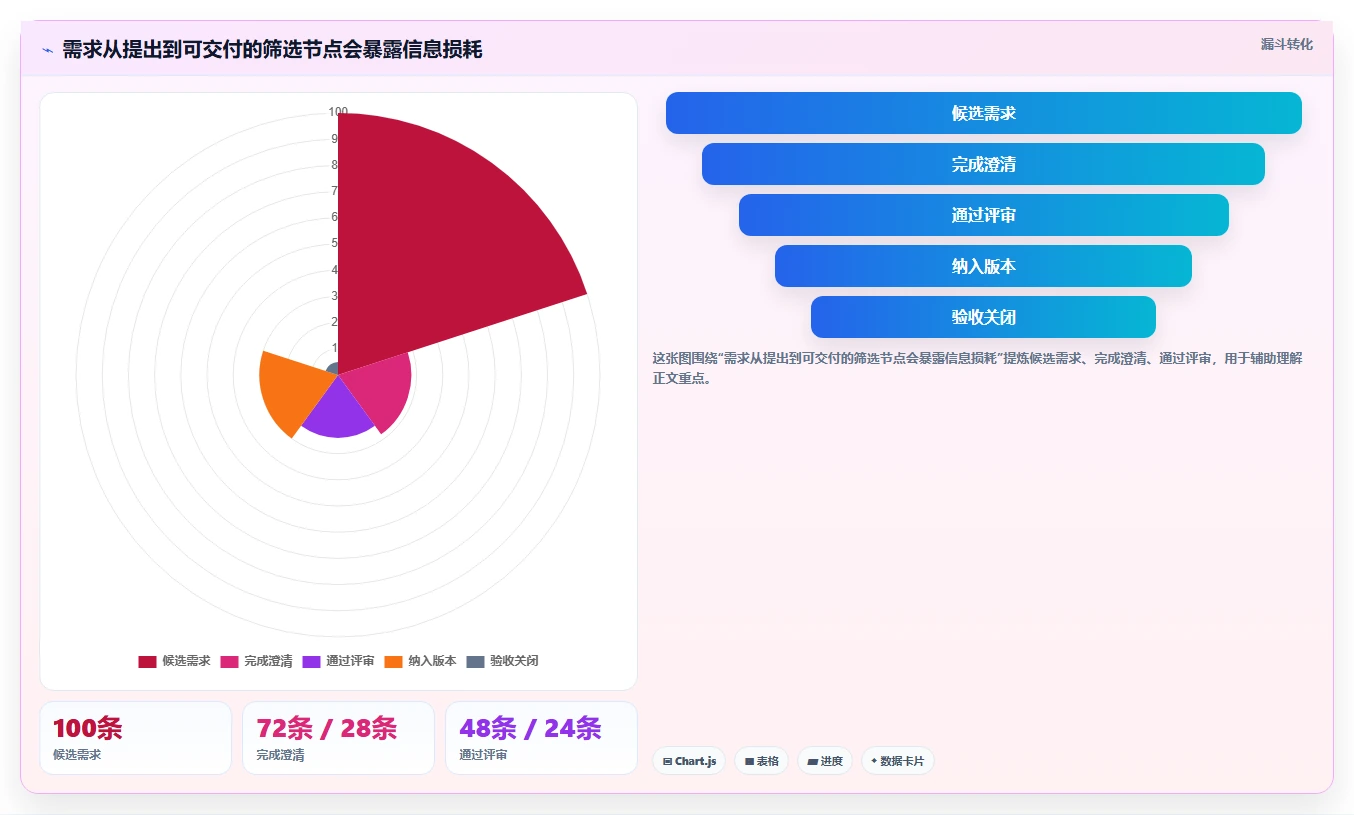Click the Chart.js tag chip
1354x815 pixels.
[689, 761]
